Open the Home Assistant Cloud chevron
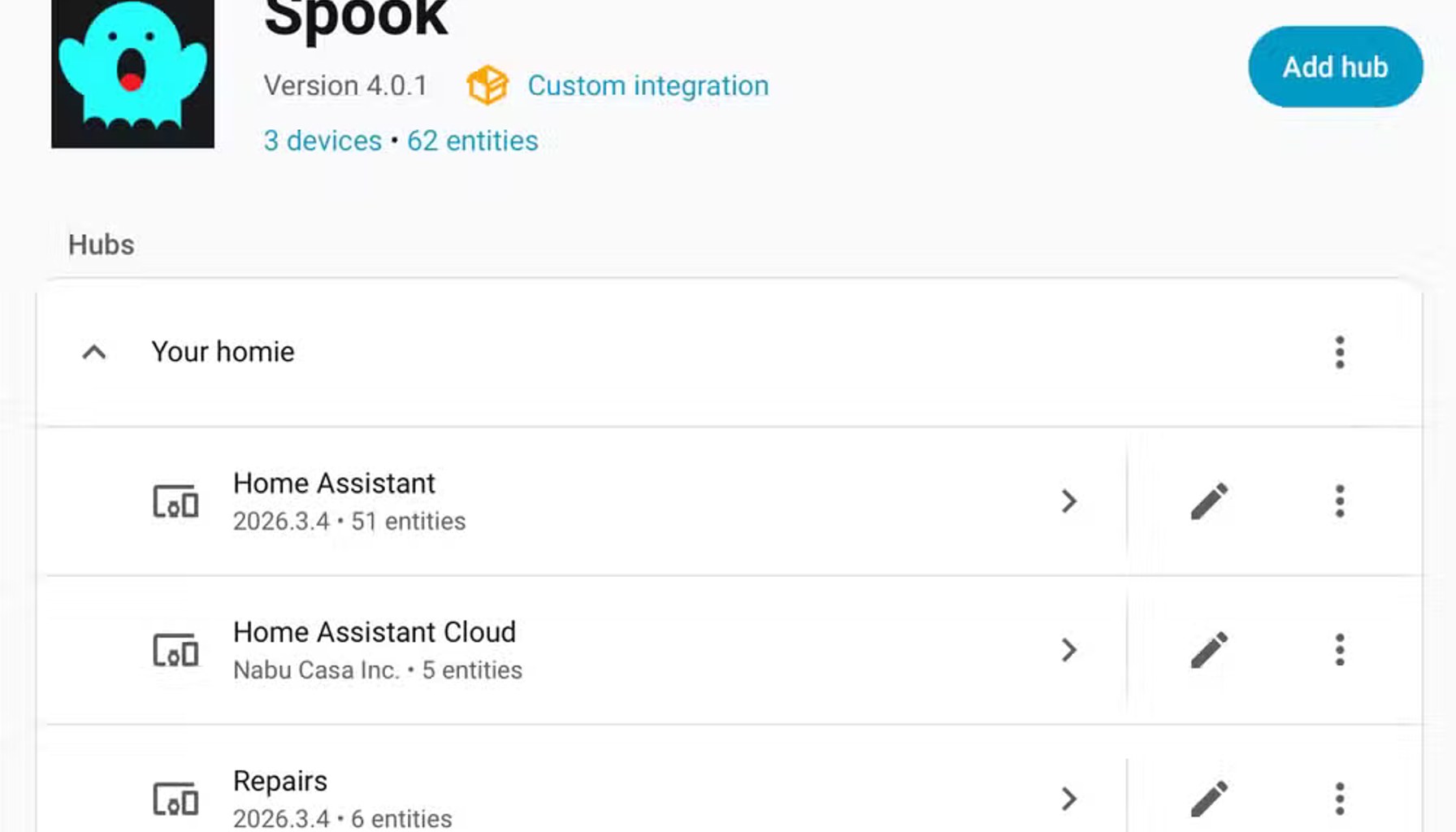 (1069, 650)
